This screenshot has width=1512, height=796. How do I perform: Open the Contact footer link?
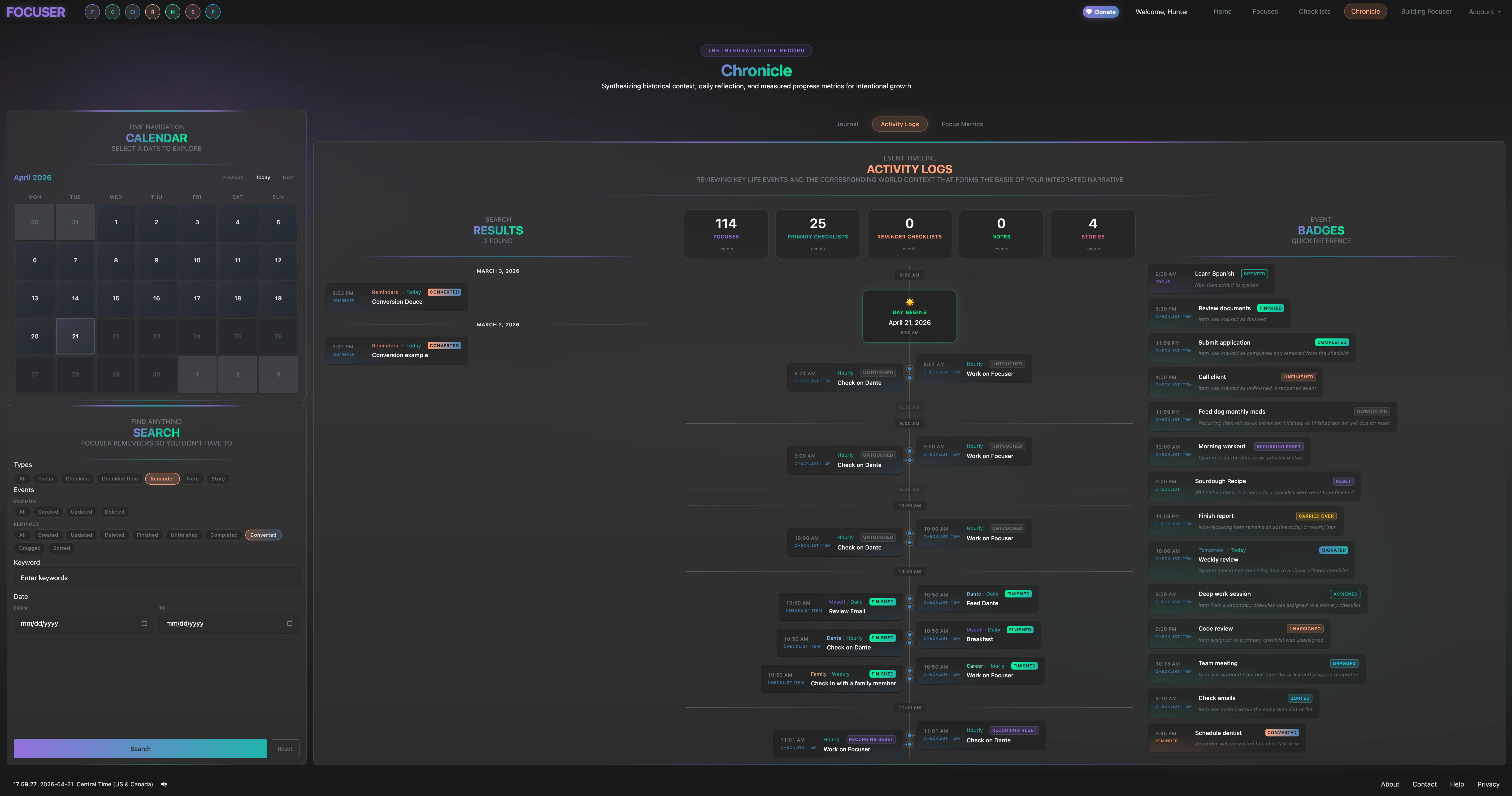pos(1425,784)
